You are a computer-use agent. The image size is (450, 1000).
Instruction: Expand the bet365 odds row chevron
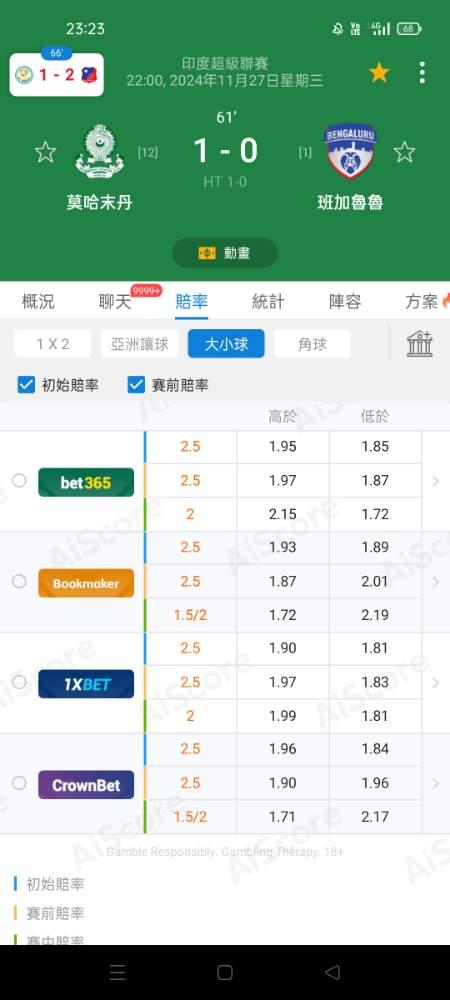point(435,481)
